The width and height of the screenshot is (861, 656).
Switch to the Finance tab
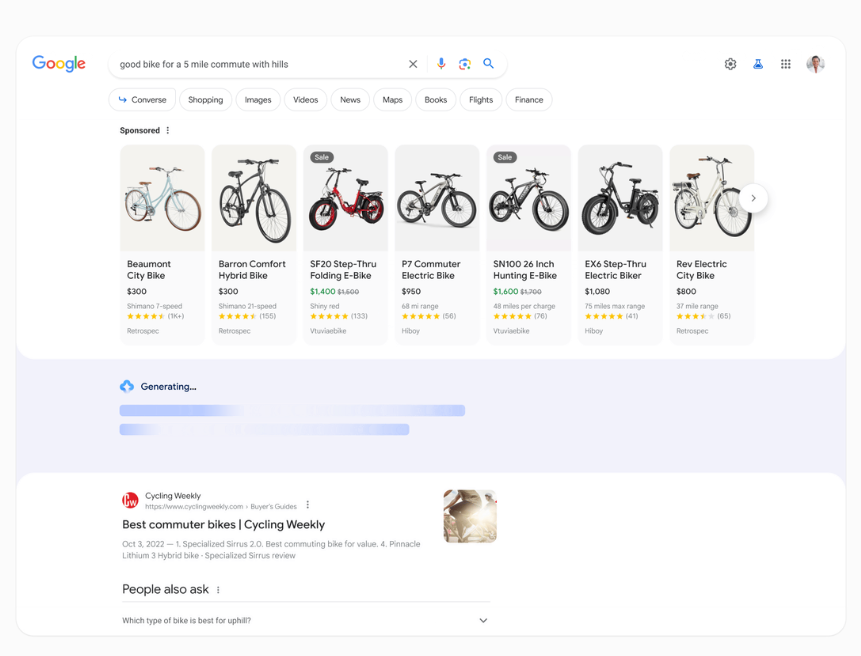pyautogui.click(x=529, y=100)
